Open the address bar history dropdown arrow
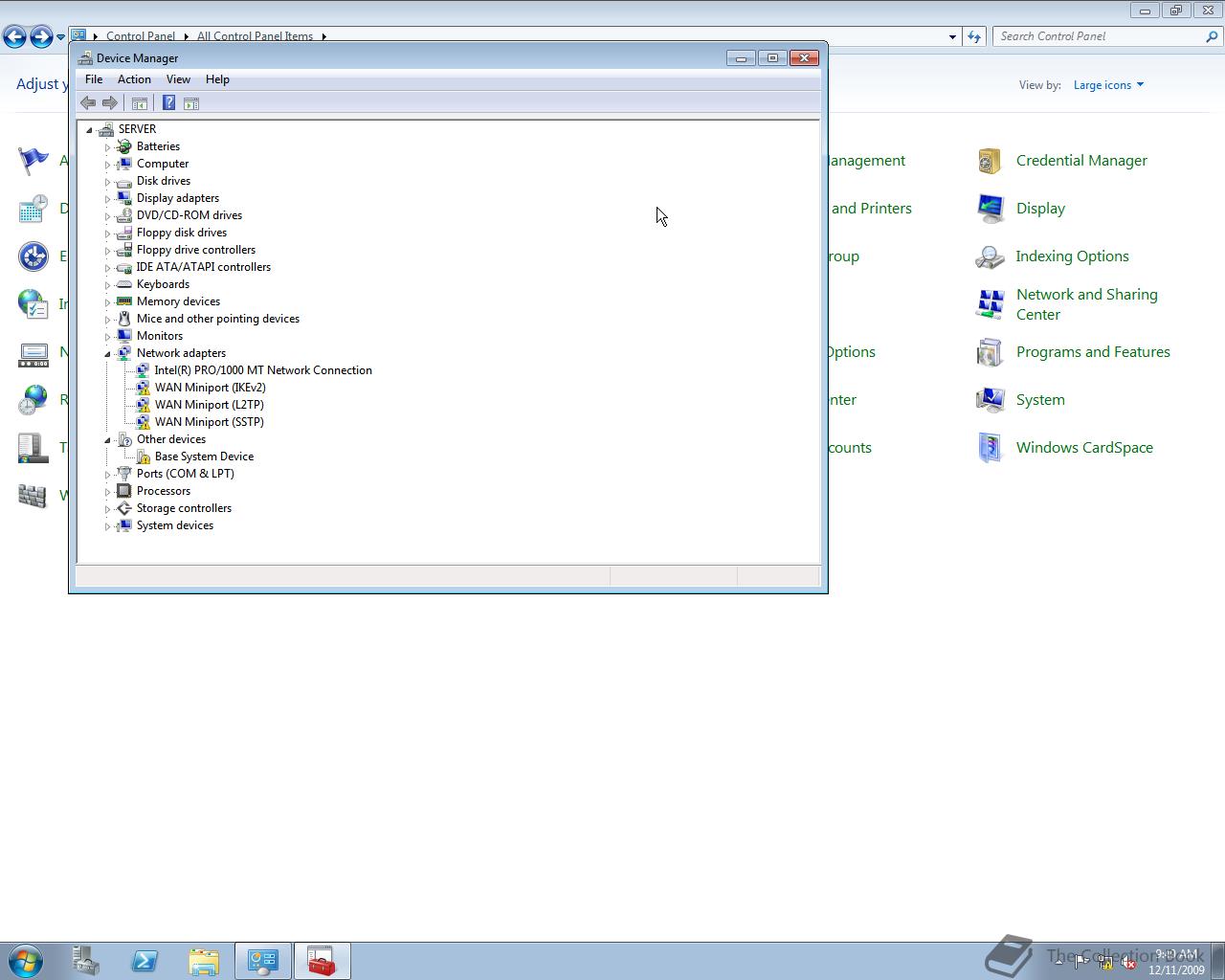 [x=952, y=36]
